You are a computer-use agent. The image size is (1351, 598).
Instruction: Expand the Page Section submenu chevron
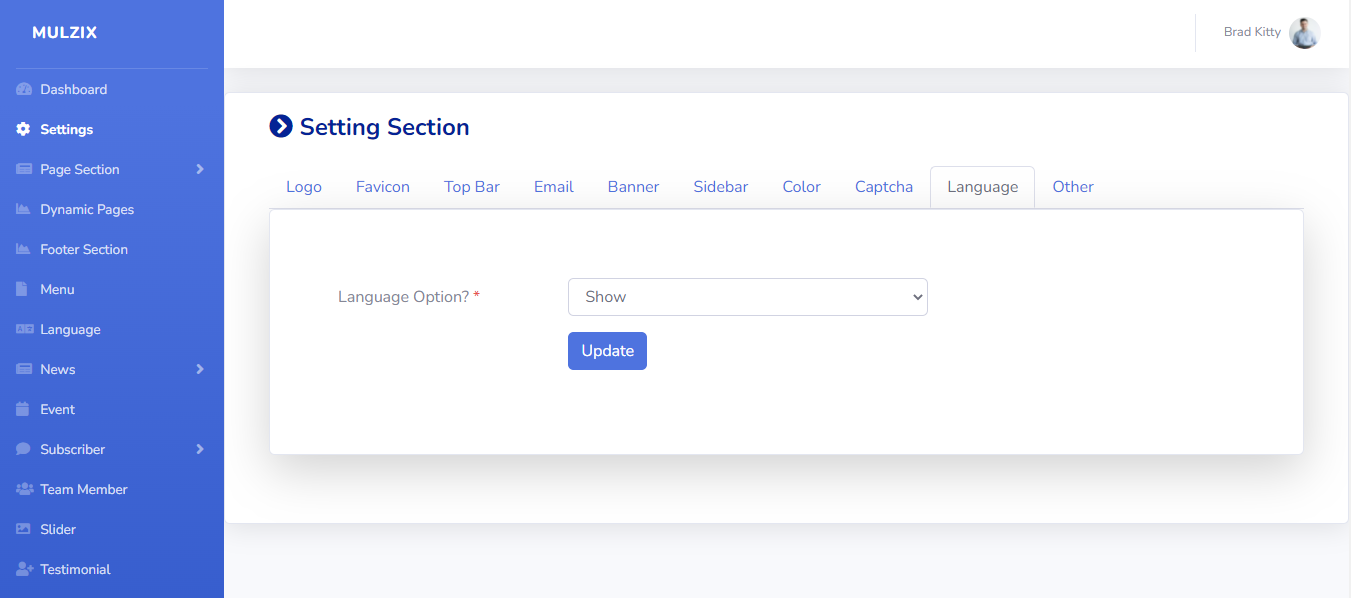point(200,169)
